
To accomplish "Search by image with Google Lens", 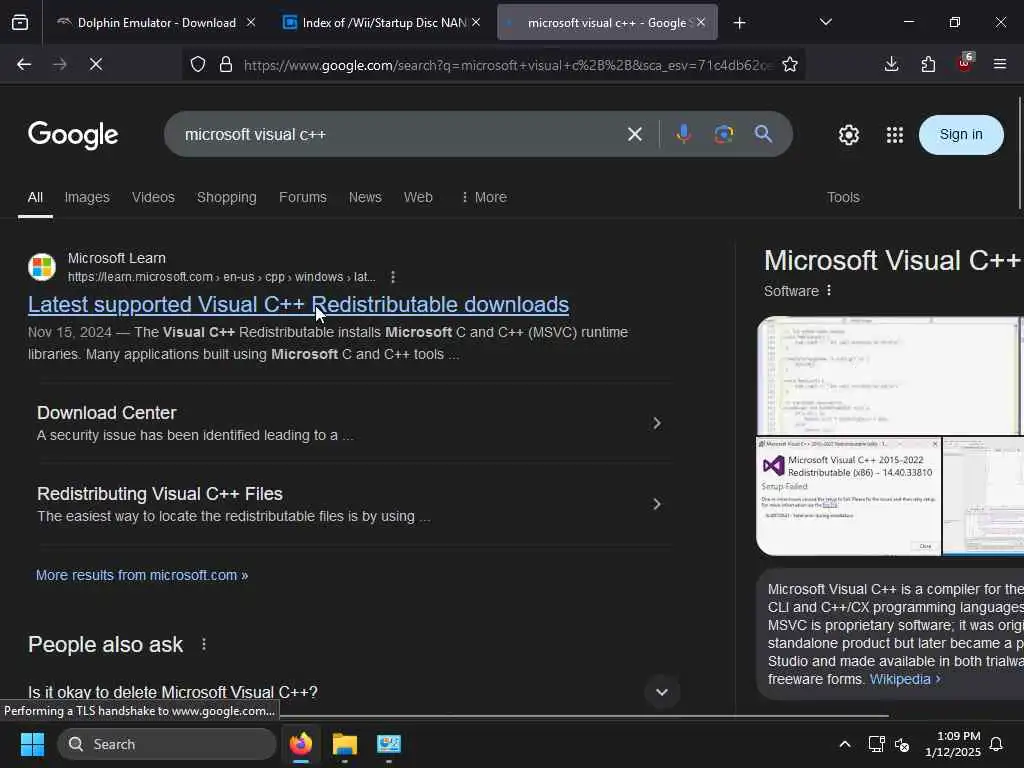I will tap(723, 135).
